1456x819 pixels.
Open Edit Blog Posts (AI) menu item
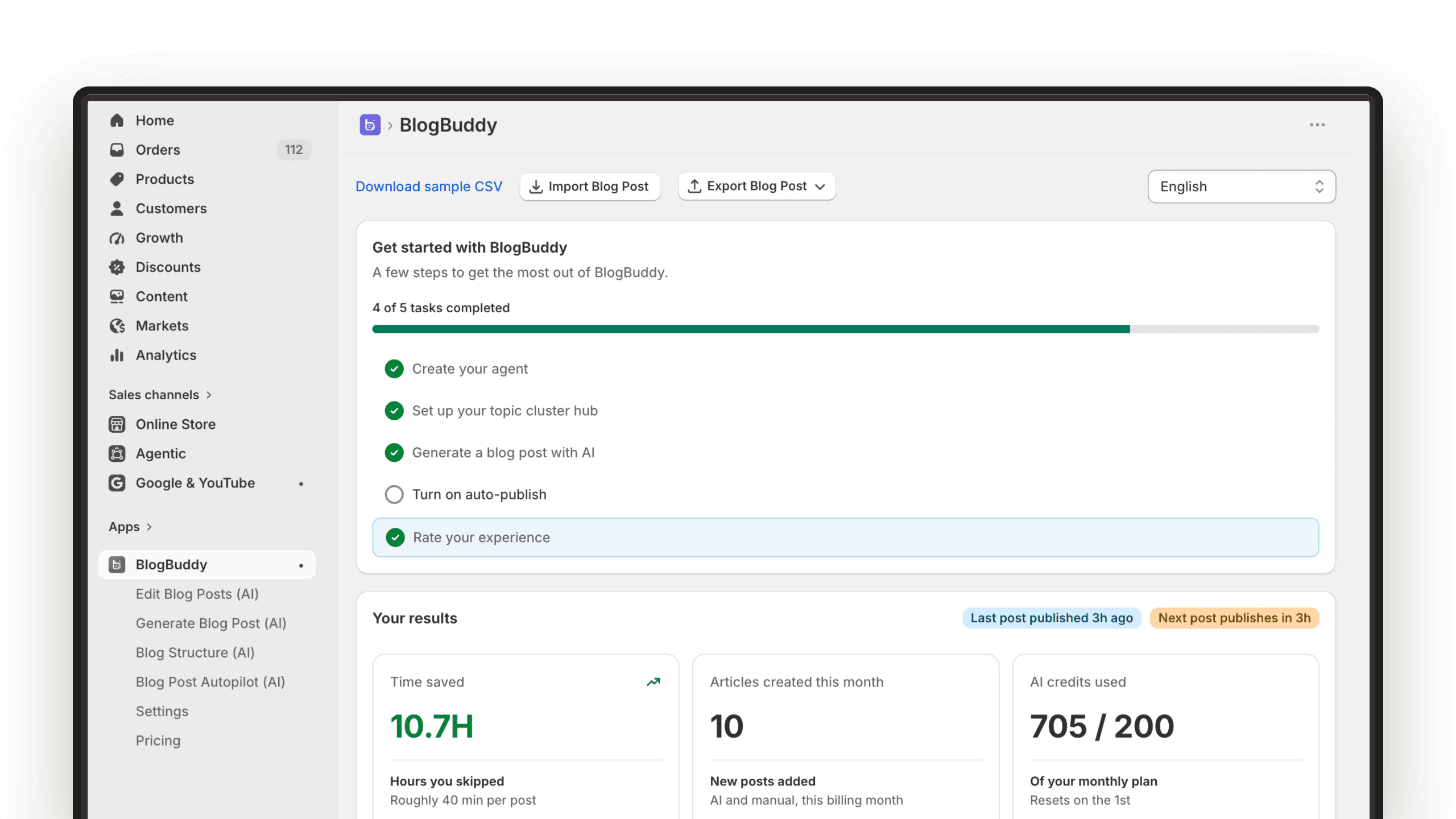point(197,594)
